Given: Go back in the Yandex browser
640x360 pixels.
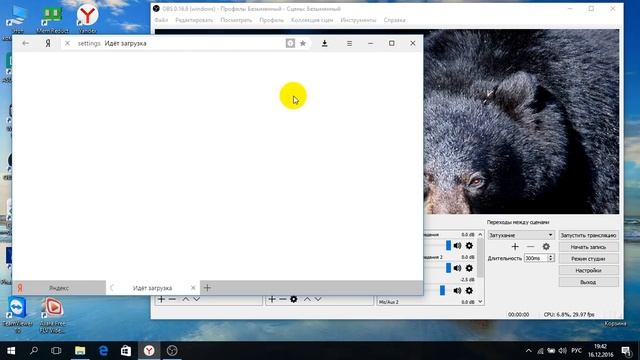Looking at the screenshot, I should [x=25, y=43].
